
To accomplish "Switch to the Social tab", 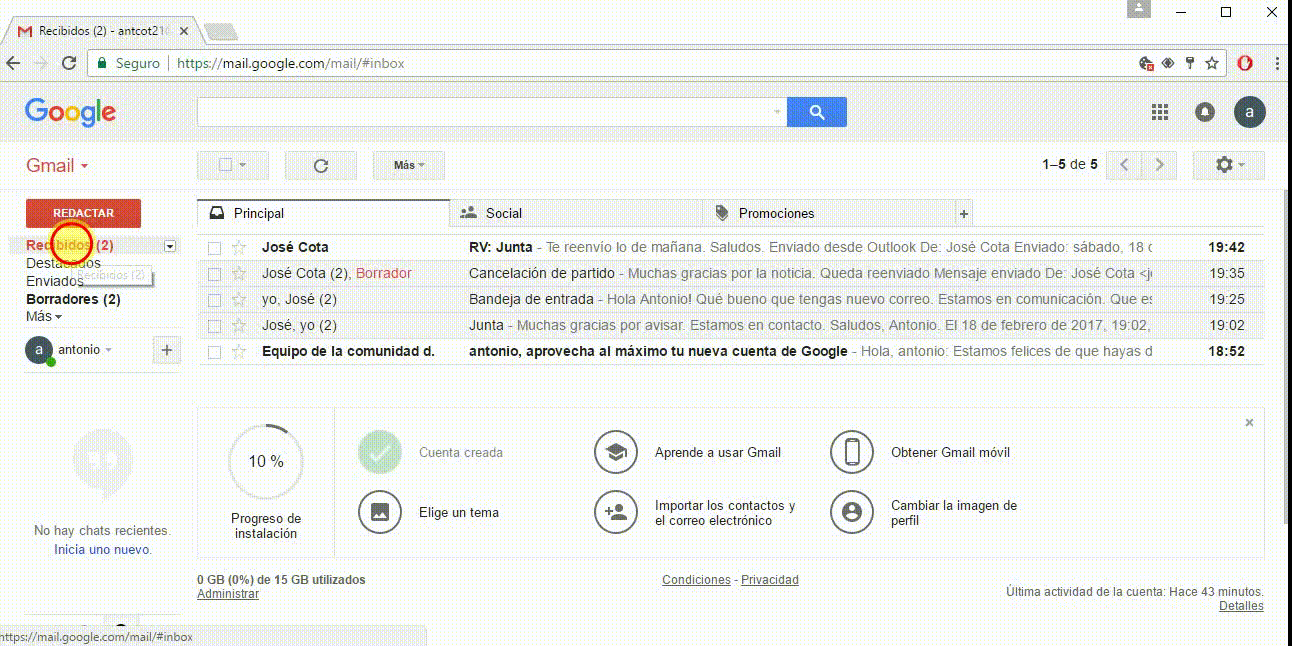I will 577,213.
